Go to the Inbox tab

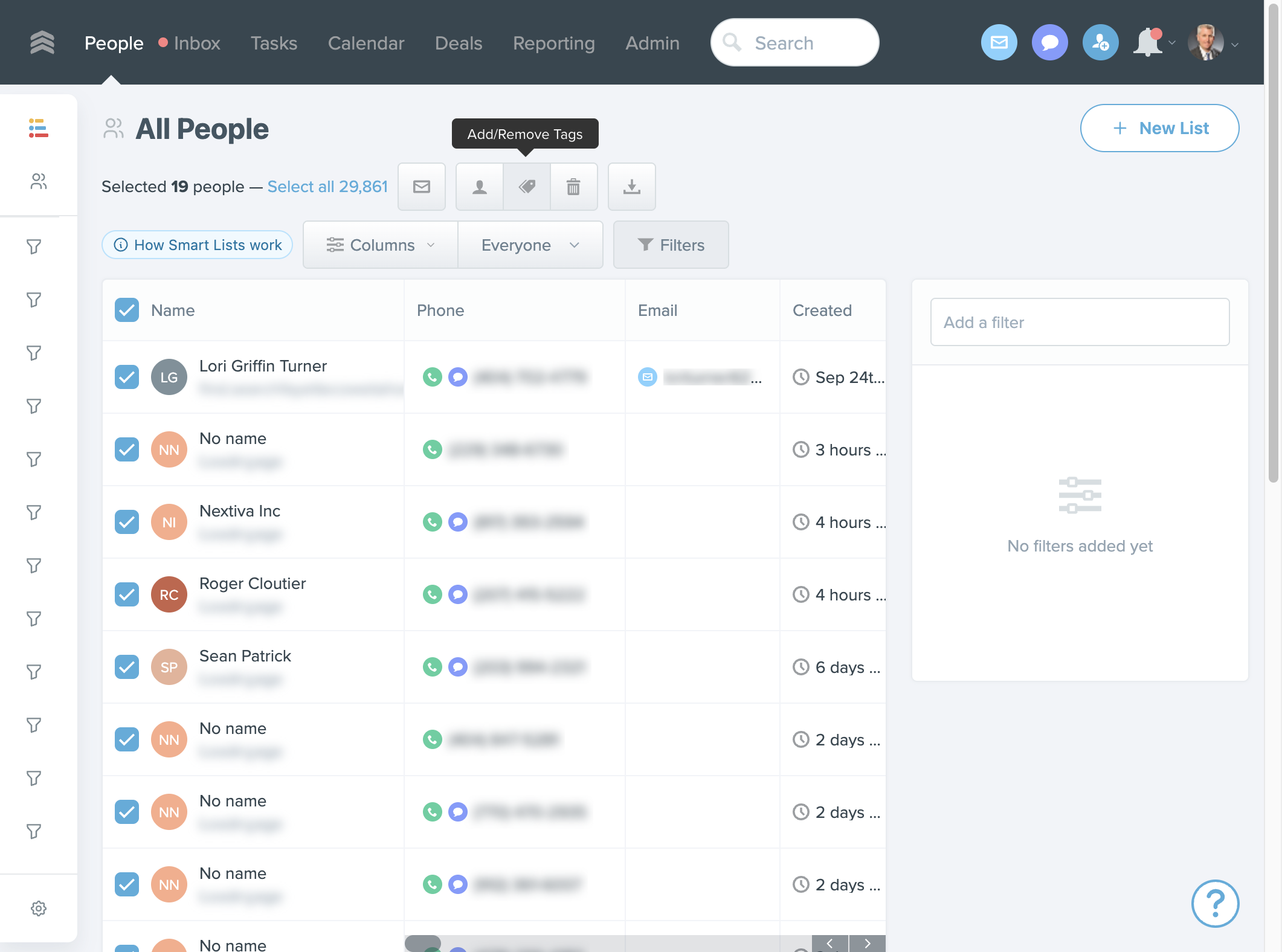[x=197, y=43]
